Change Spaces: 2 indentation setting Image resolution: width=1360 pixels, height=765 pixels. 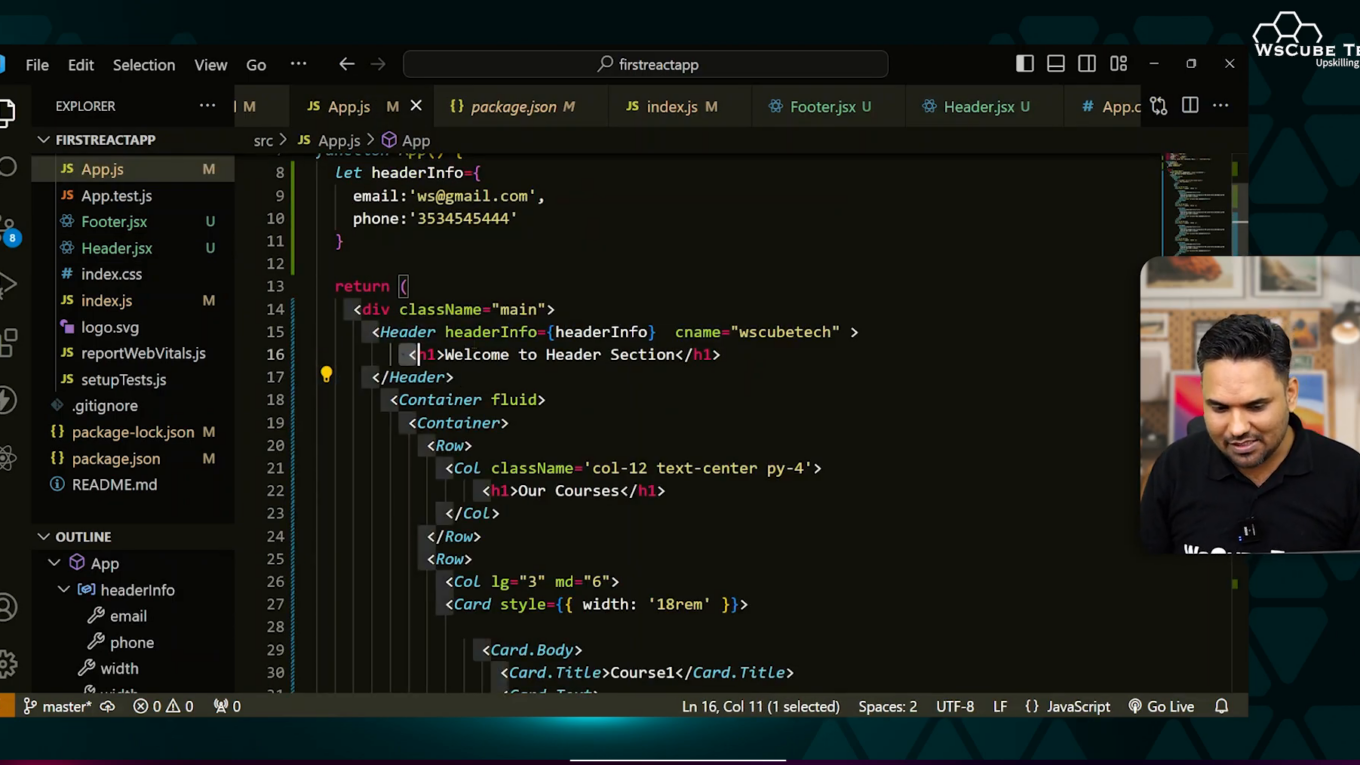point(887,706)
